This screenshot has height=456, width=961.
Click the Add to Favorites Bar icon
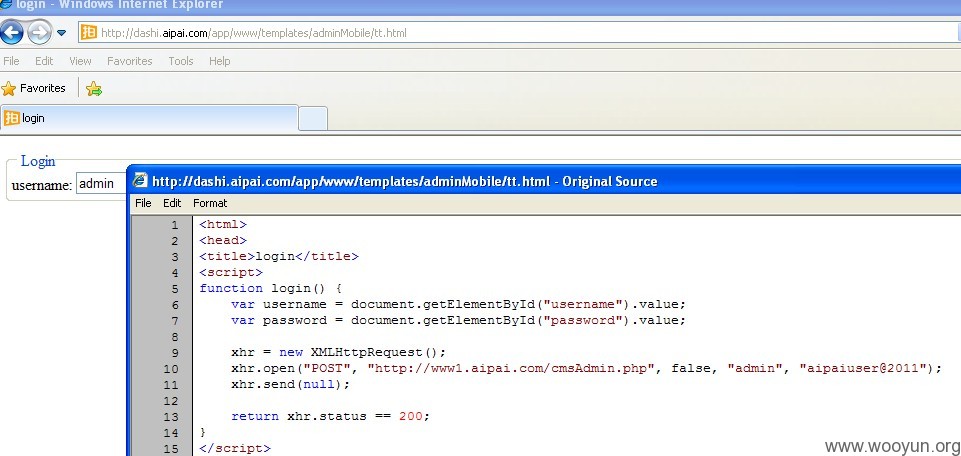(94, 89)
